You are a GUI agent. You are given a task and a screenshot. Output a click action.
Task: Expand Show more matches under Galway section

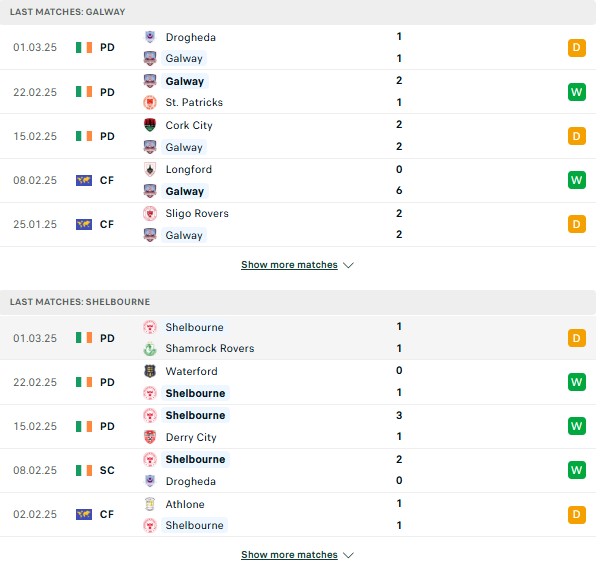[x=289, y=265]
